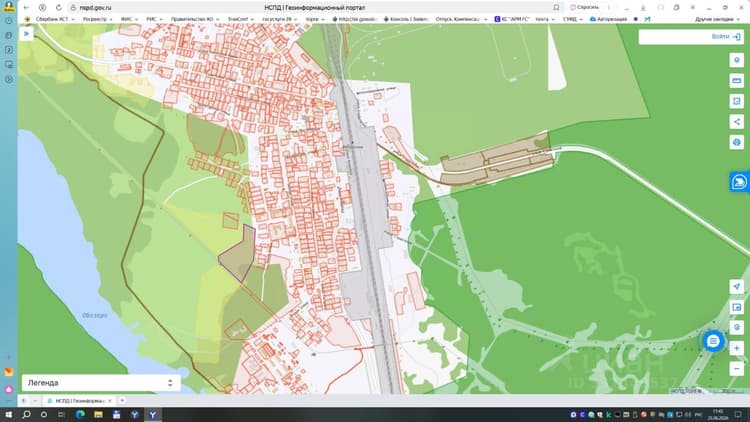Open the share map icon
This screenshot has width=750, height=422.
(737, 122)
